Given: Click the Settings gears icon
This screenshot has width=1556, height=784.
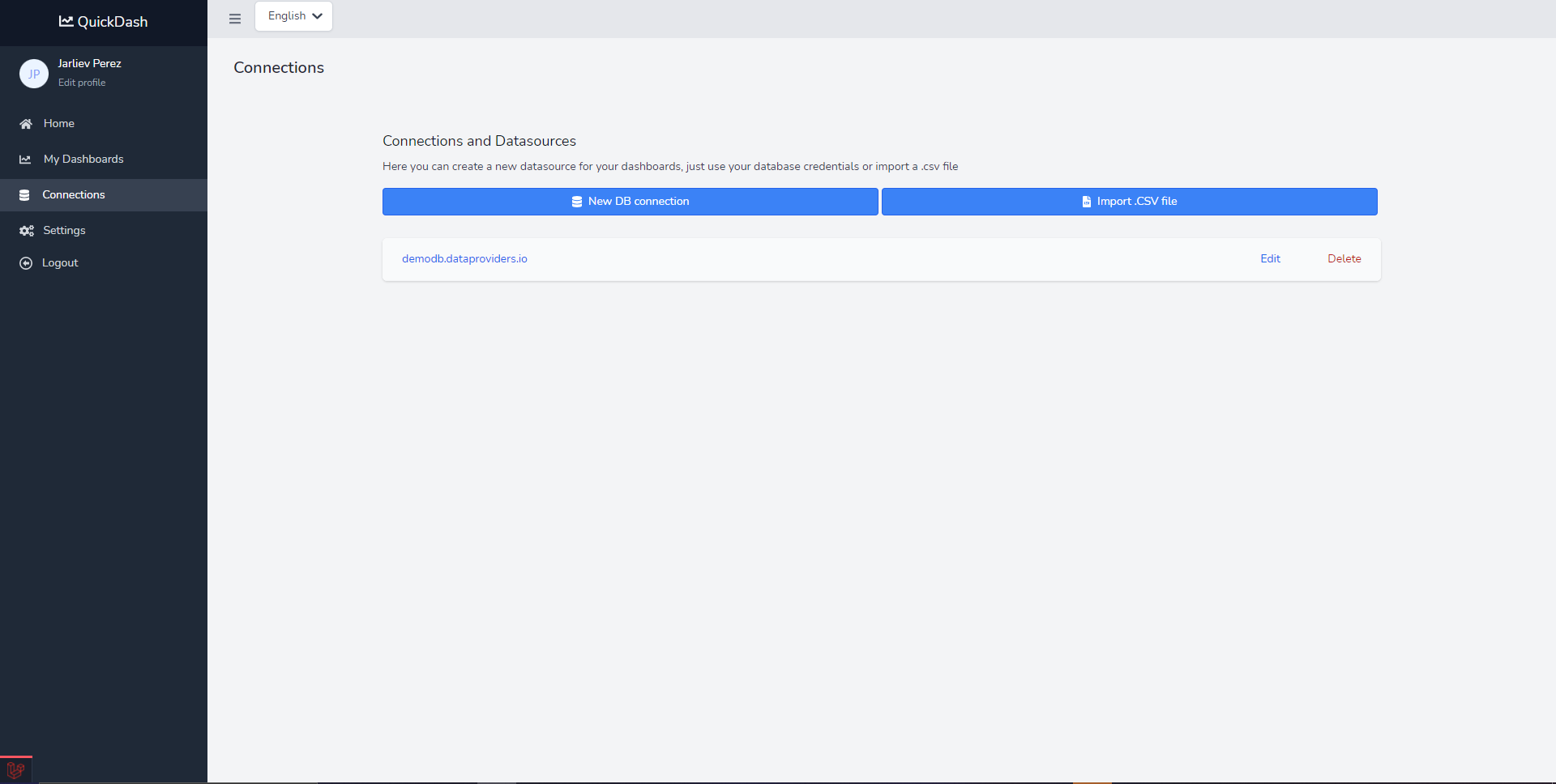Looking at the screenshot, I should pos(27,231).
